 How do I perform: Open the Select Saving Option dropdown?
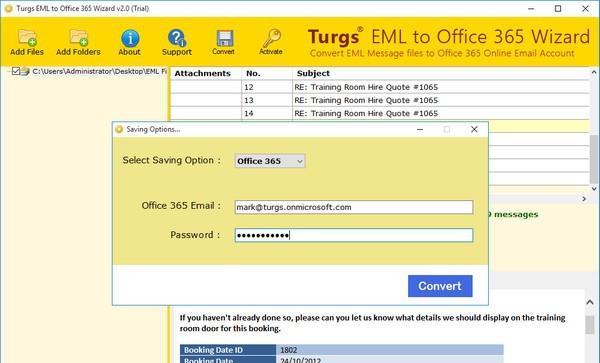[270, 161]
